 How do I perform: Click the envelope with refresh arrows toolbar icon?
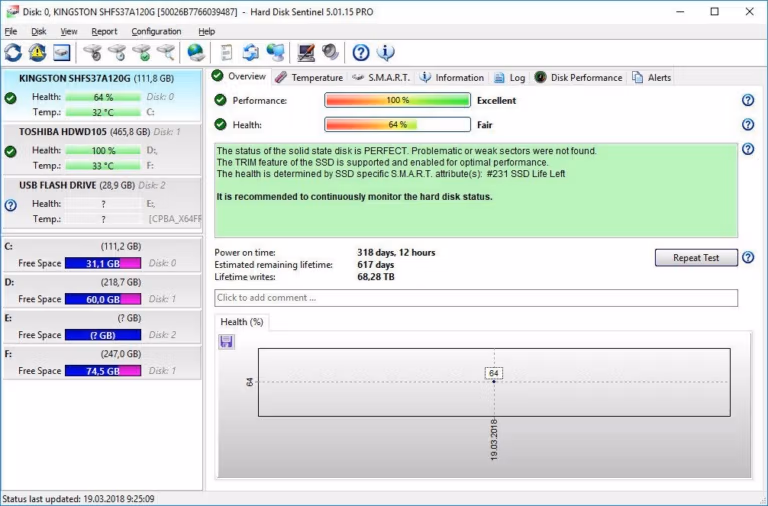pos(251,52)
